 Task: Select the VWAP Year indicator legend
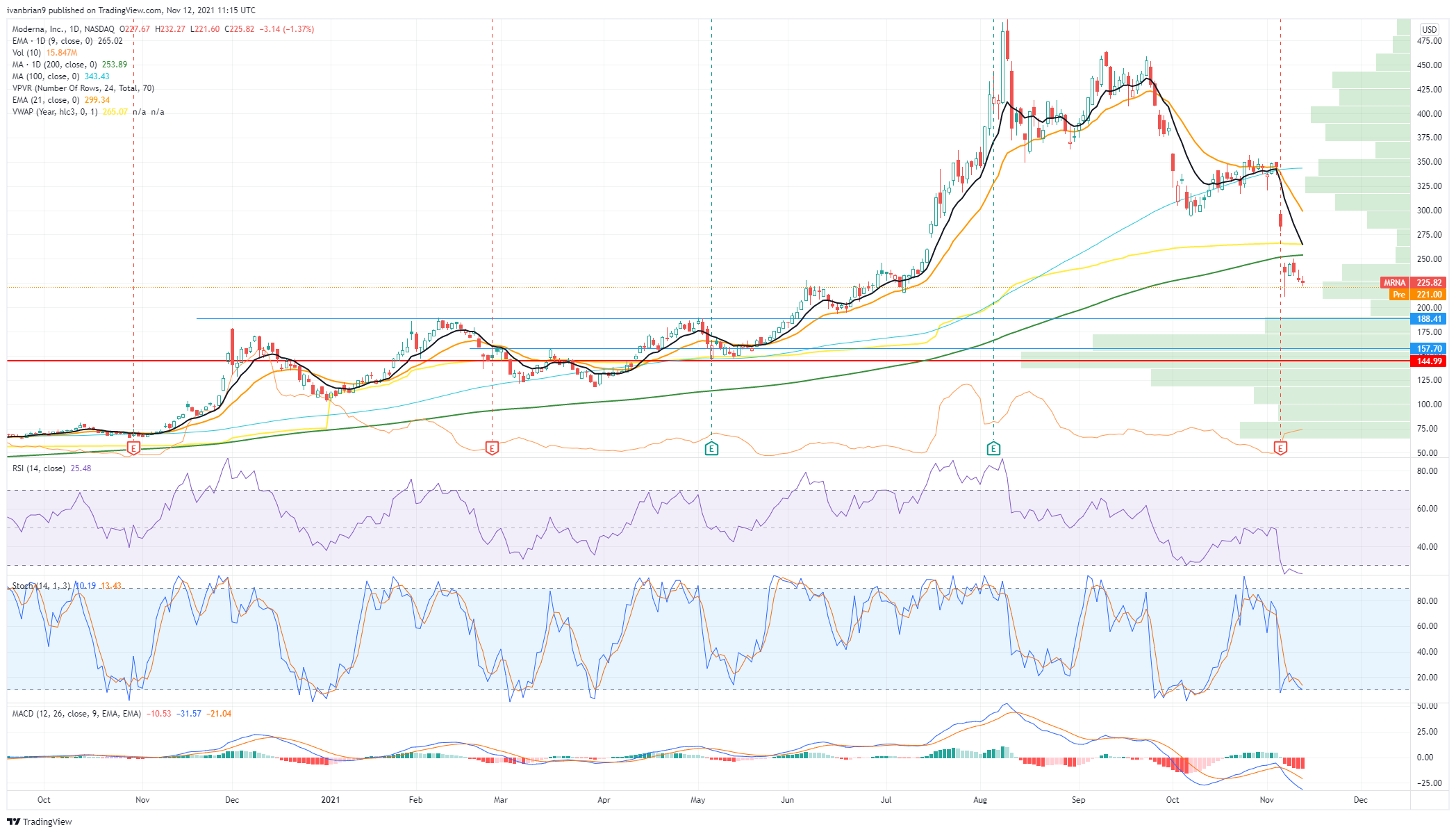[88, 112]
